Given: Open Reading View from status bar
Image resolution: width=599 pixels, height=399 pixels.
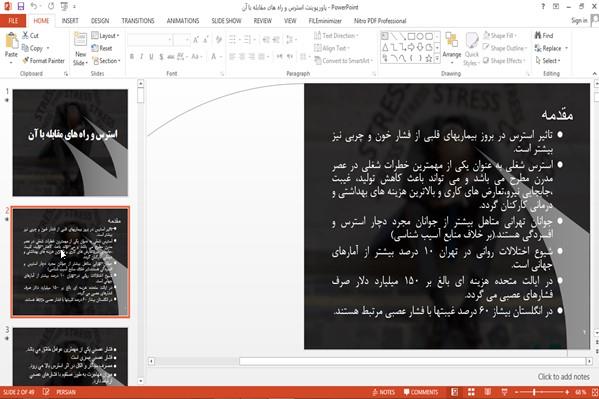Looking at the screenshot, I should tap(488, 392).
